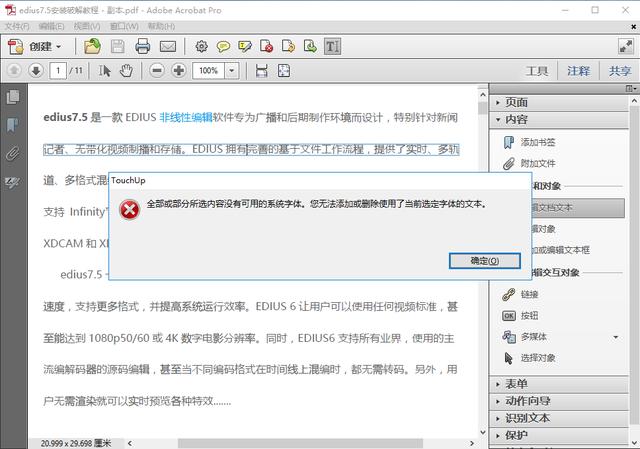Click the 链接 tool
Image resolution: width=640 pixels, height=449 pixels.
click(520, 294)
